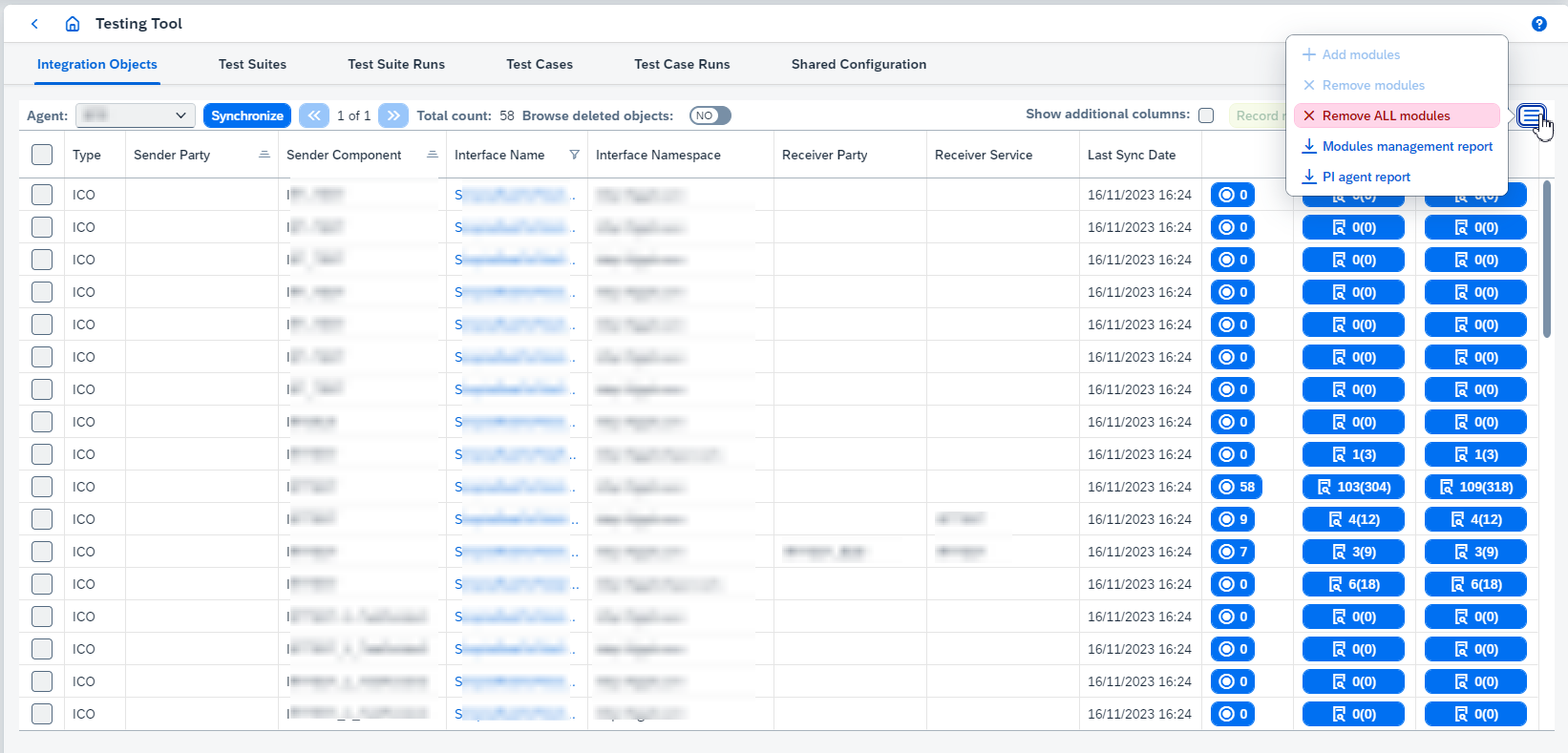Viewport: 1568px width, 753px height.
Task: Click Interface Namespace column header
Action: (x=658, y=155)
